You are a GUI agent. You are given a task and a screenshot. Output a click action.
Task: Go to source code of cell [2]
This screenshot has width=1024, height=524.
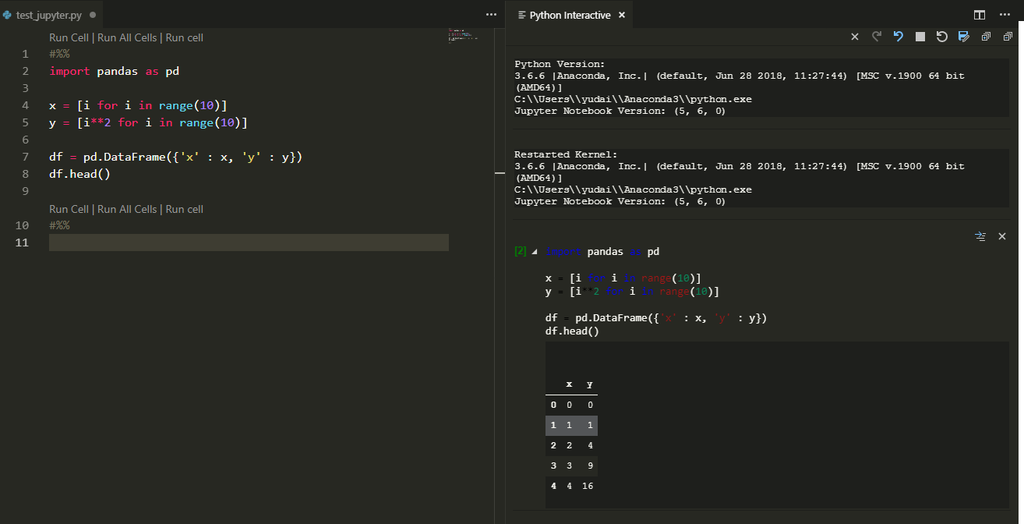click(980, 237)
